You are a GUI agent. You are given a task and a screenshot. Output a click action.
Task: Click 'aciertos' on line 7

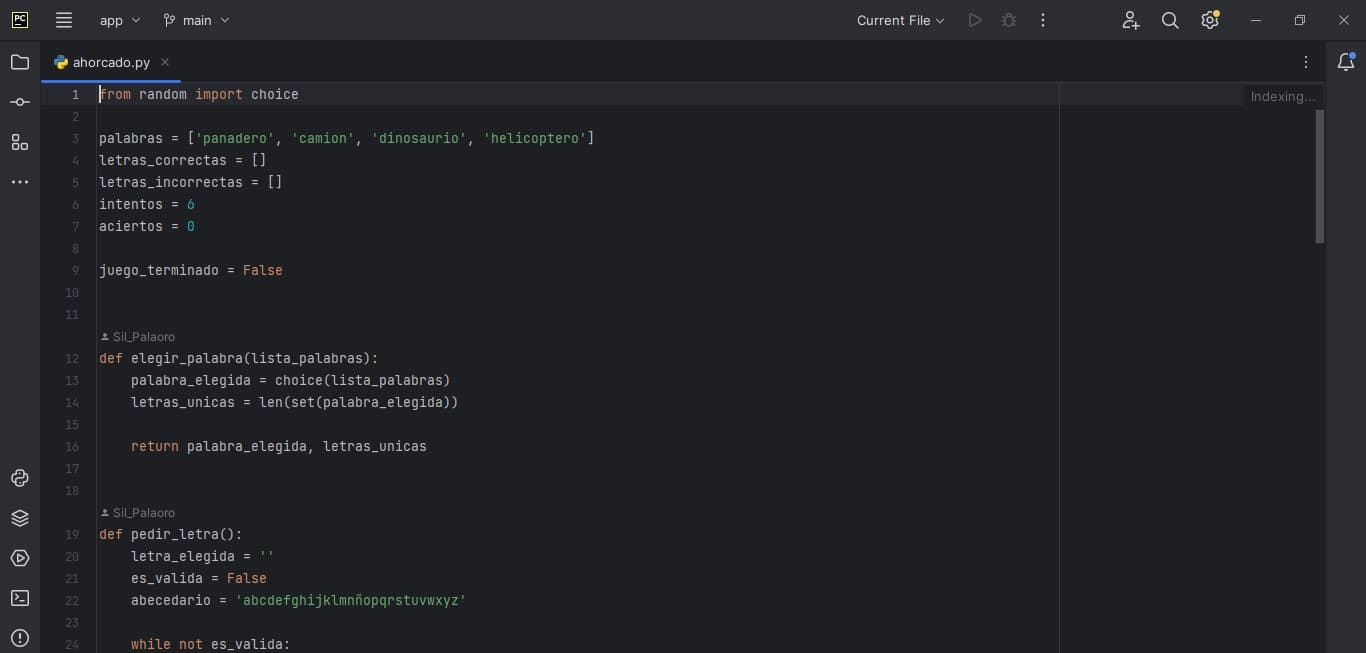pyautogui.click(x=131, y=226)
